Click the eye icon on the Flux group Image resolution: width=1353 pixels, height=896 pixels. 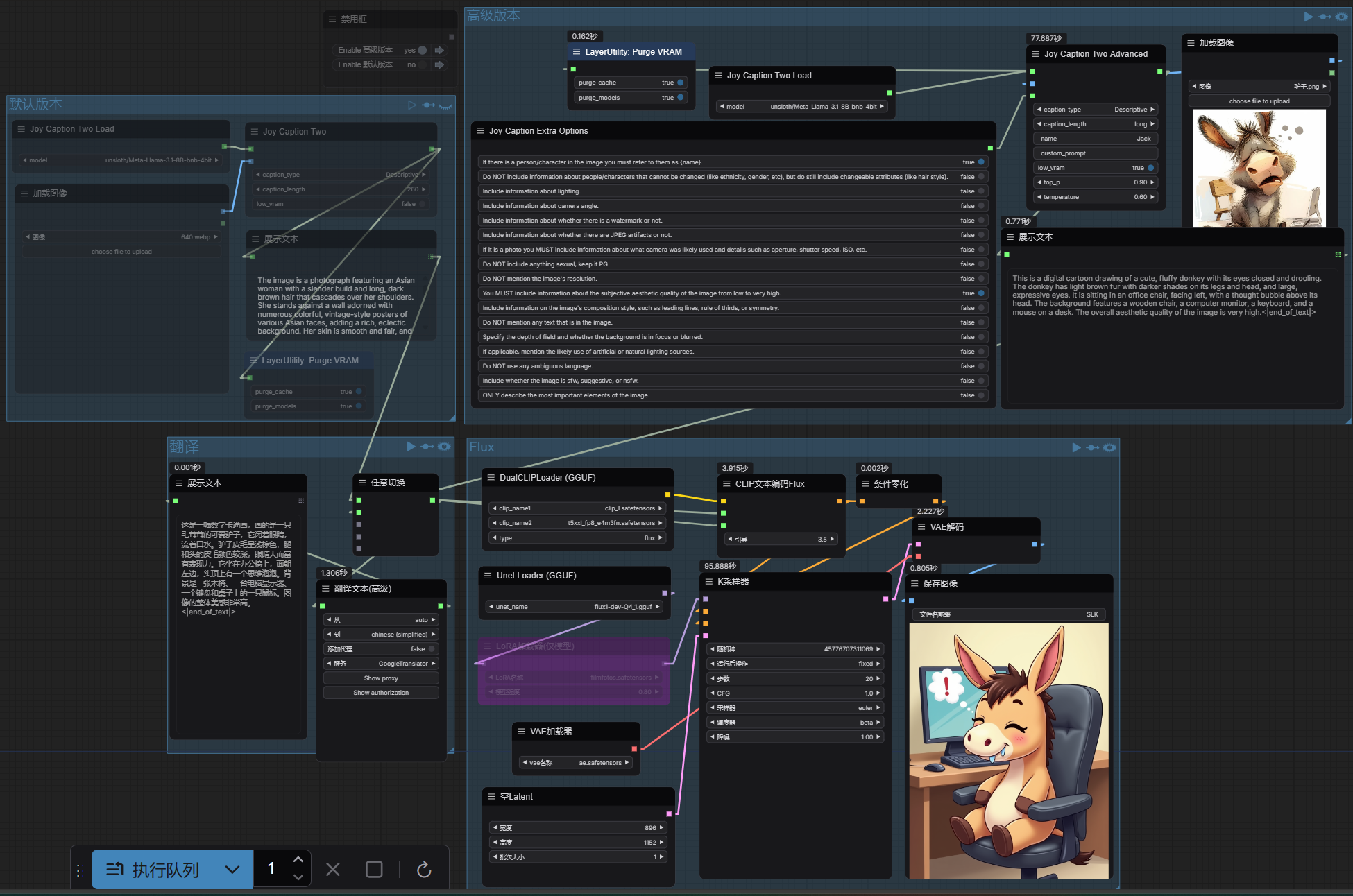[1110, 448]
